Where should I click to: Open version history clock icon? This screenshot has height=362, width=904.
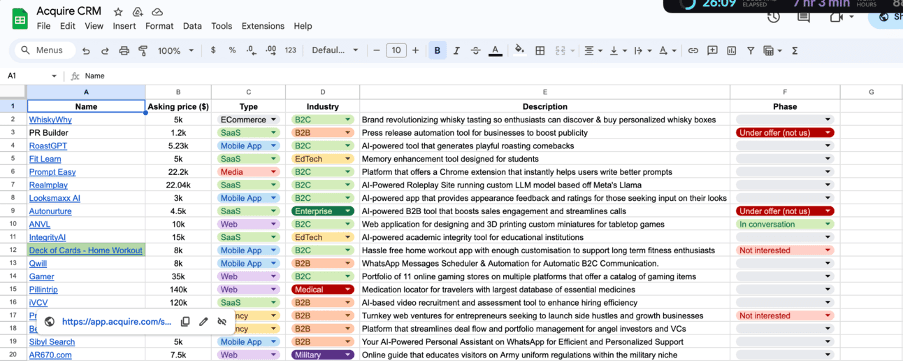pos(774,17)
